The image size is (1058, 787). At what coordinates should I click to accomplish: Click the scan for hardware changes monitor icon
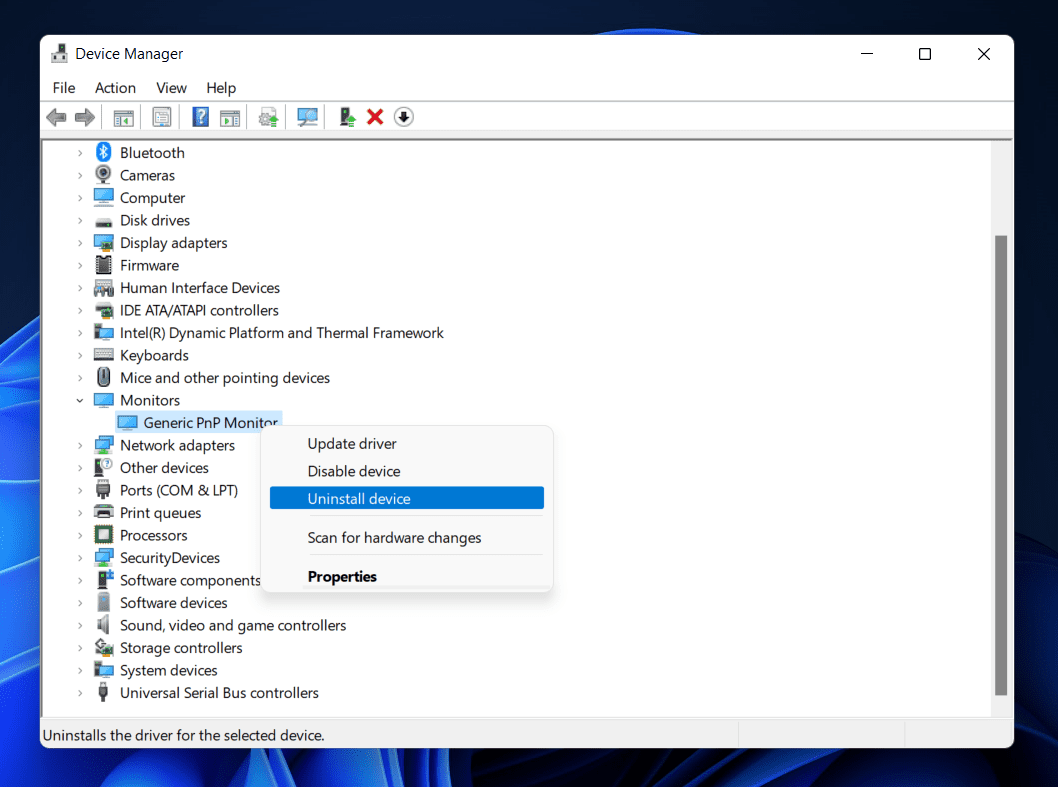(307, 117)
